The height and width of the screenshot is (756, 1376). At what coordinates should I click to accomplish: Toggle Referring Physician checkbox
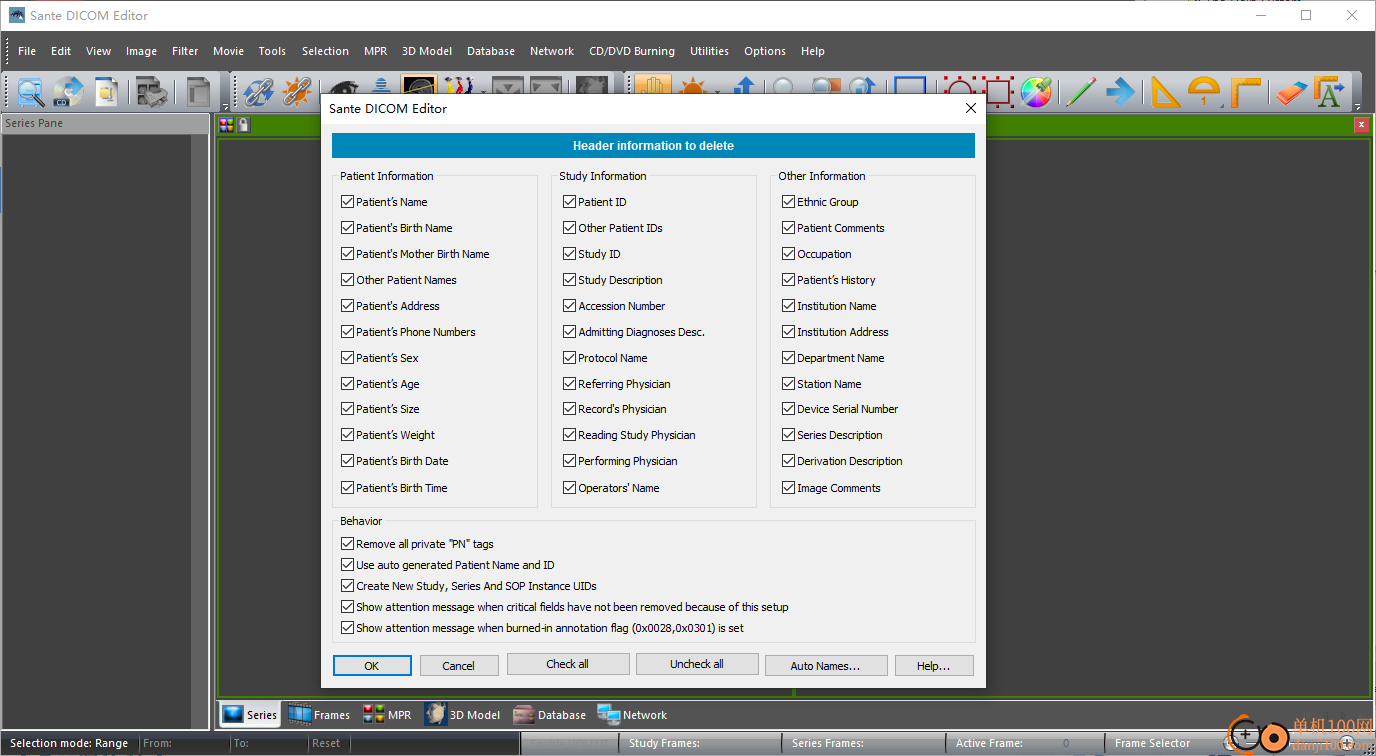point(569,384)
